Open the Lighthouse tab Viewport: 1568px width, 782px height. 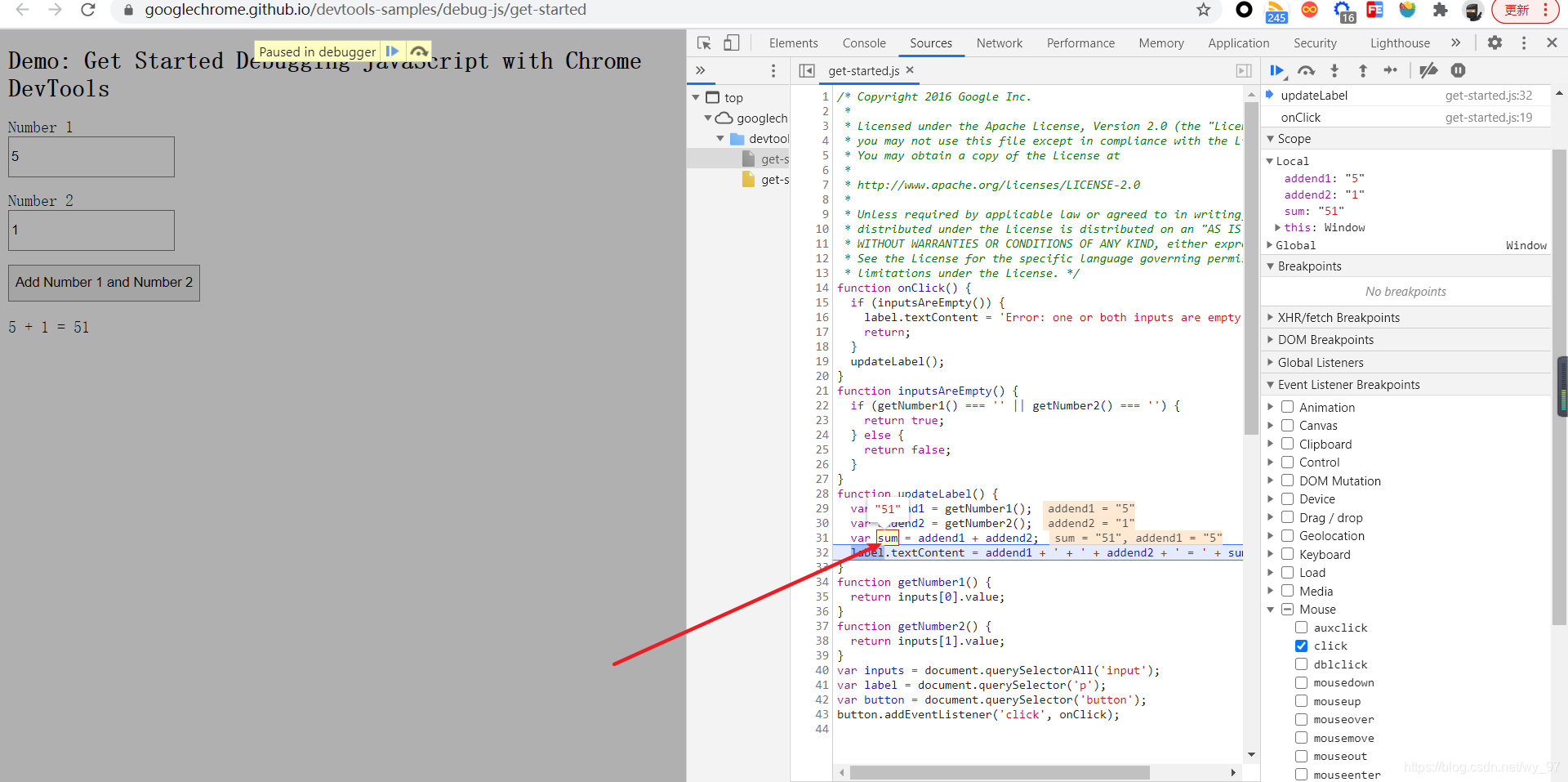coord(1400,43)
